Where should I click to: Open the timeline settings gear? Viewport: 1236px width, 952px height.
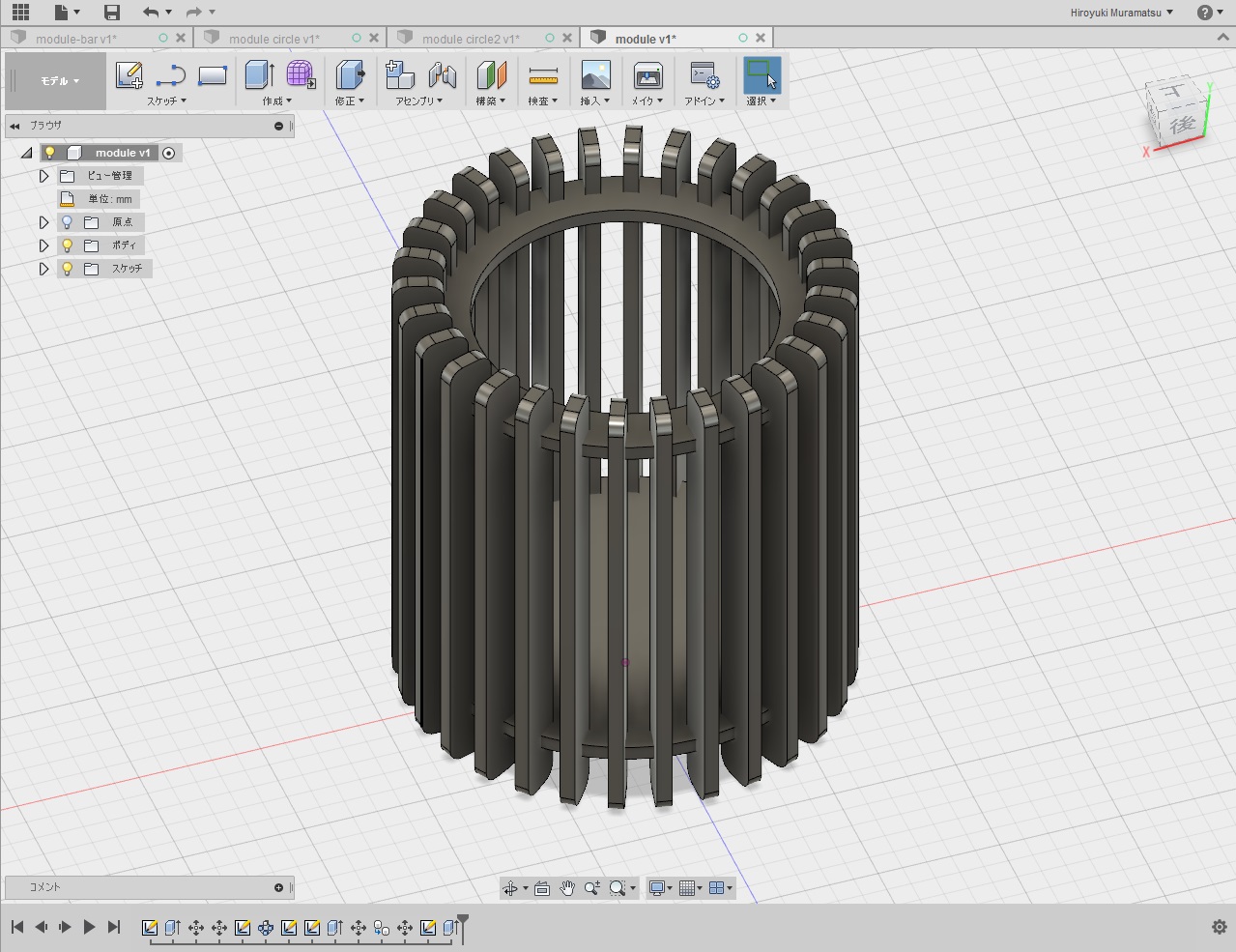1219,927
